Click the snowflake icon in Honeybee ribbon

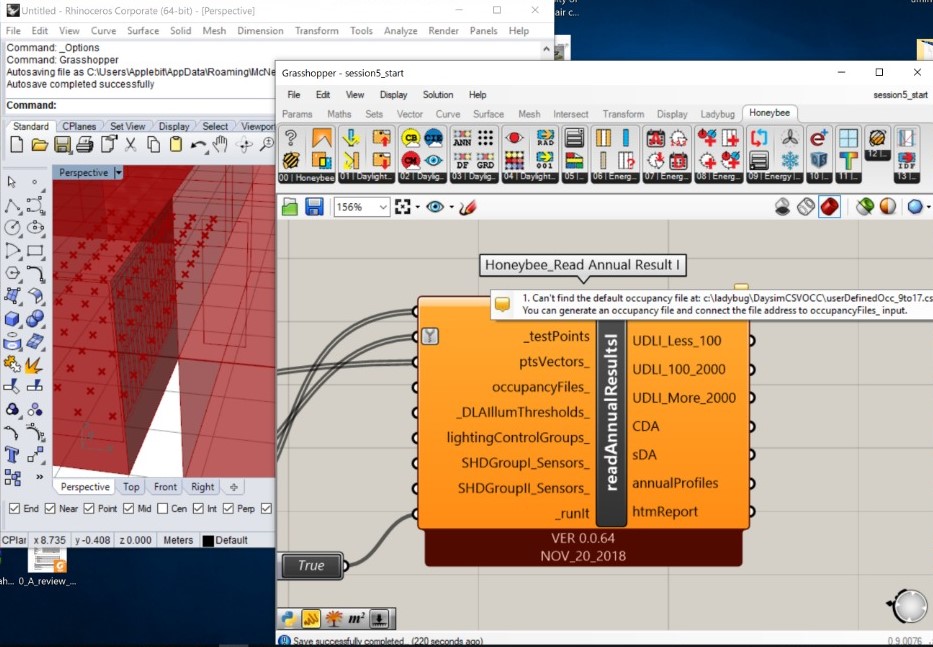click(790, 160)
